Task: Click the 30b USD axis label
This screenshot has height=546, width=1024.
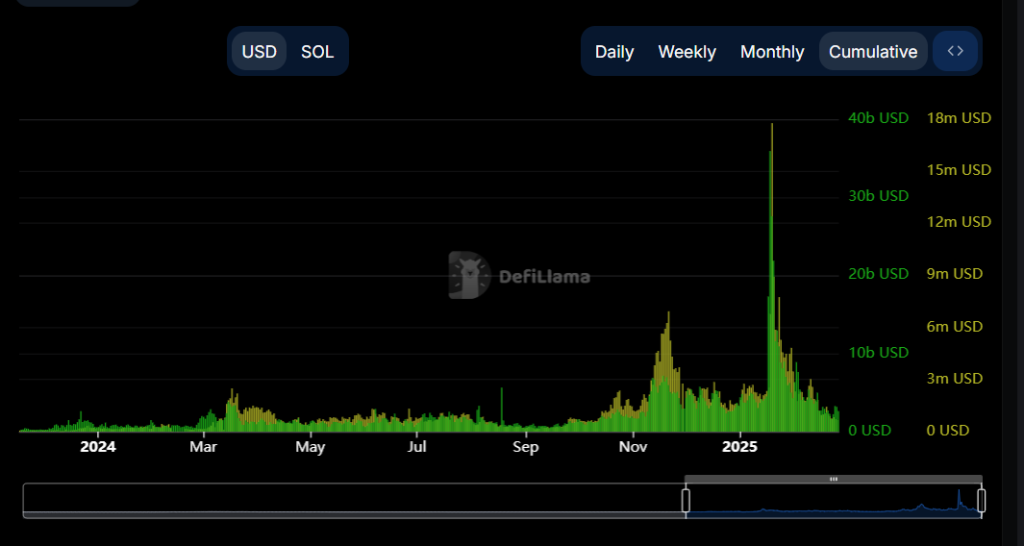Action: click(878, 196)
